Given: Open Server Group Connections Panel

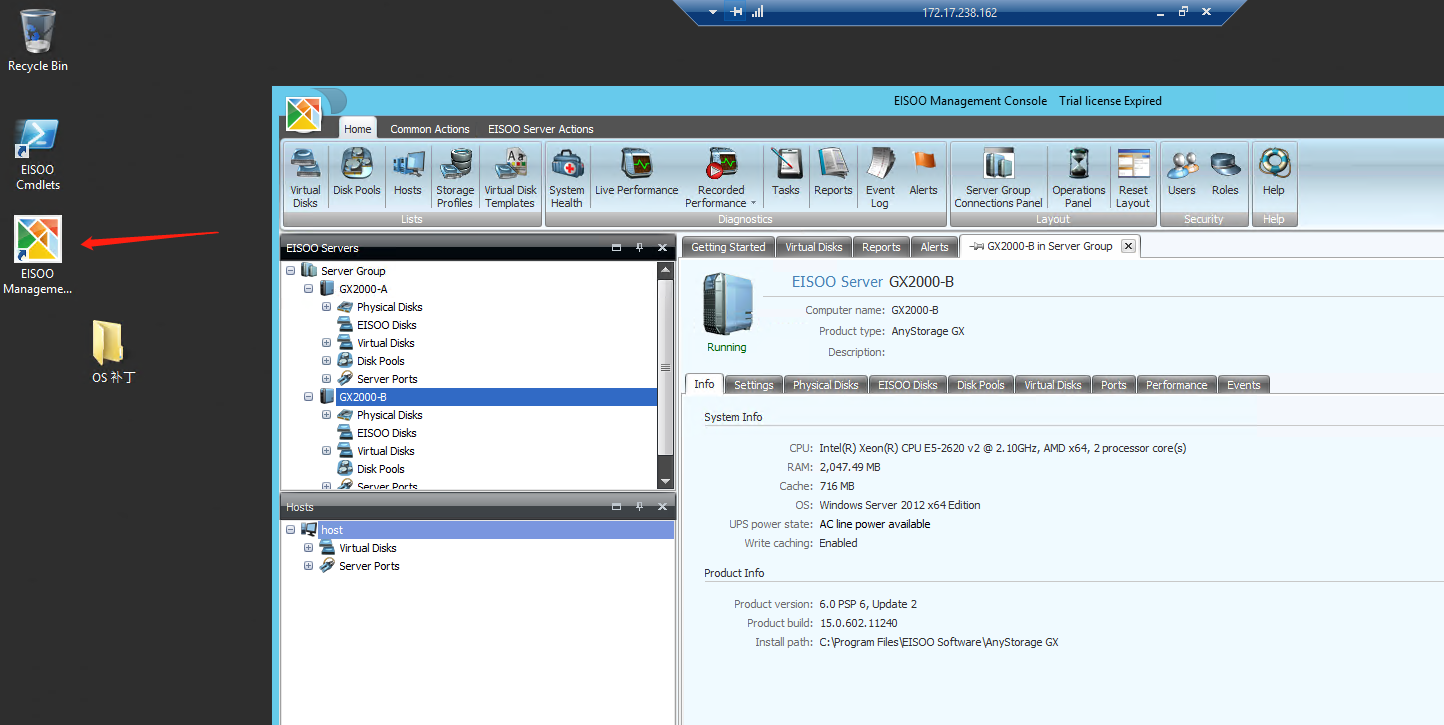Looking at the screenshot, I should pyautogui.click(x=998, y=178).
